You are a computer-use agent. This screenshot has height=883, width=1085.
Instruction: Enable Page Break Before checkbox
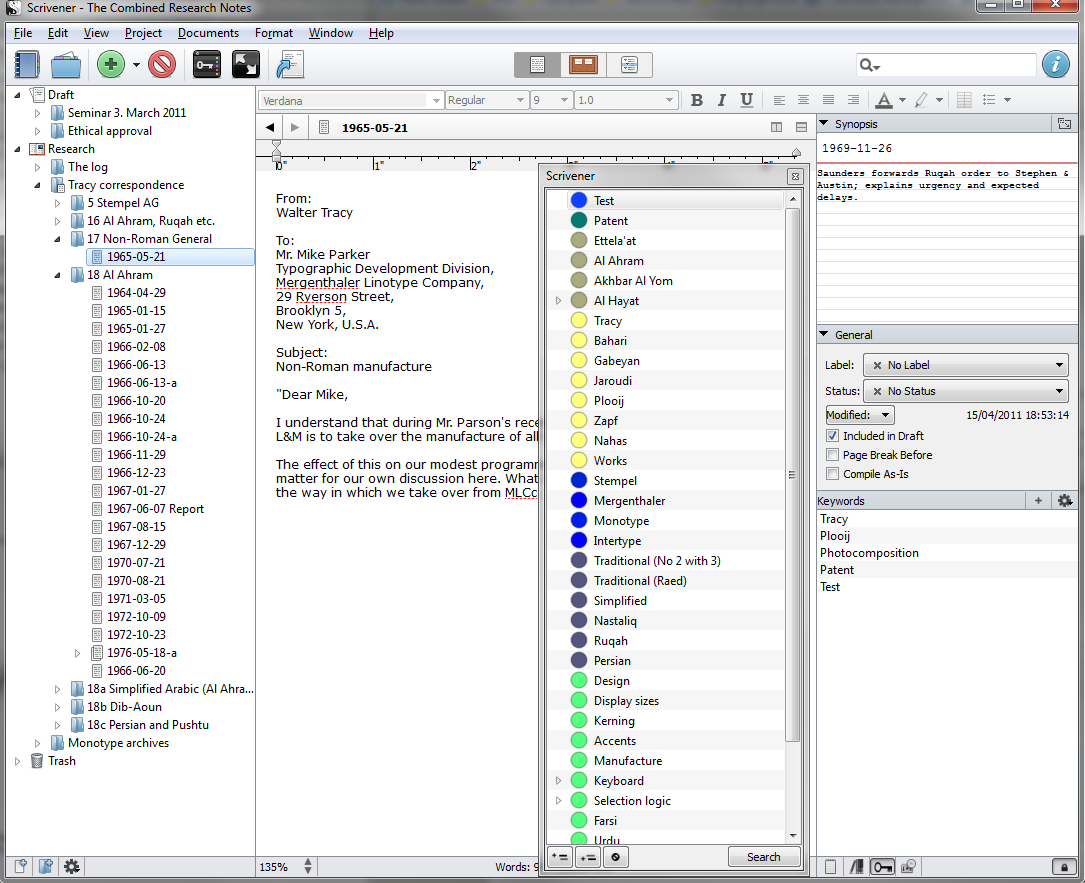point(832,455)
